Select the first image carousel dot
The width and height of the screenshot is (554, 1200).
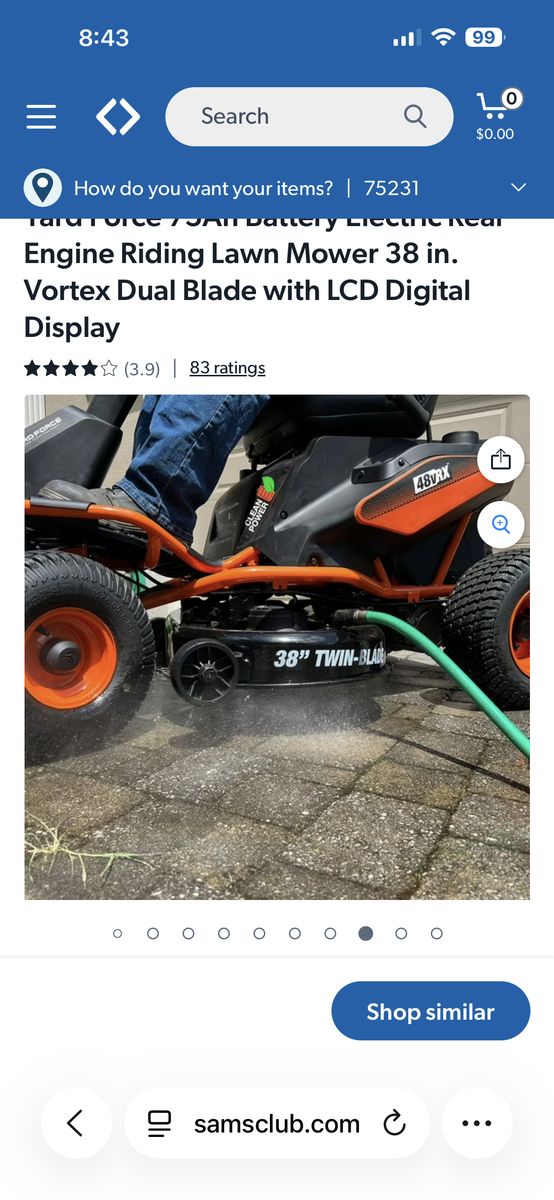118,933
